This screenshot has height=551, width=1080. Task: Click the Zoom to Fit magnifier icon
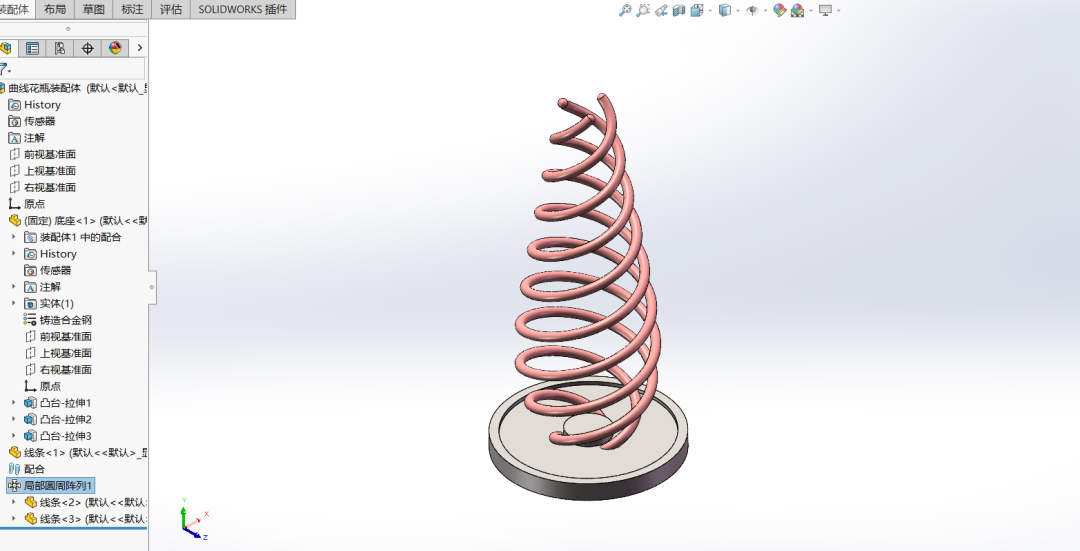[625, 10]
